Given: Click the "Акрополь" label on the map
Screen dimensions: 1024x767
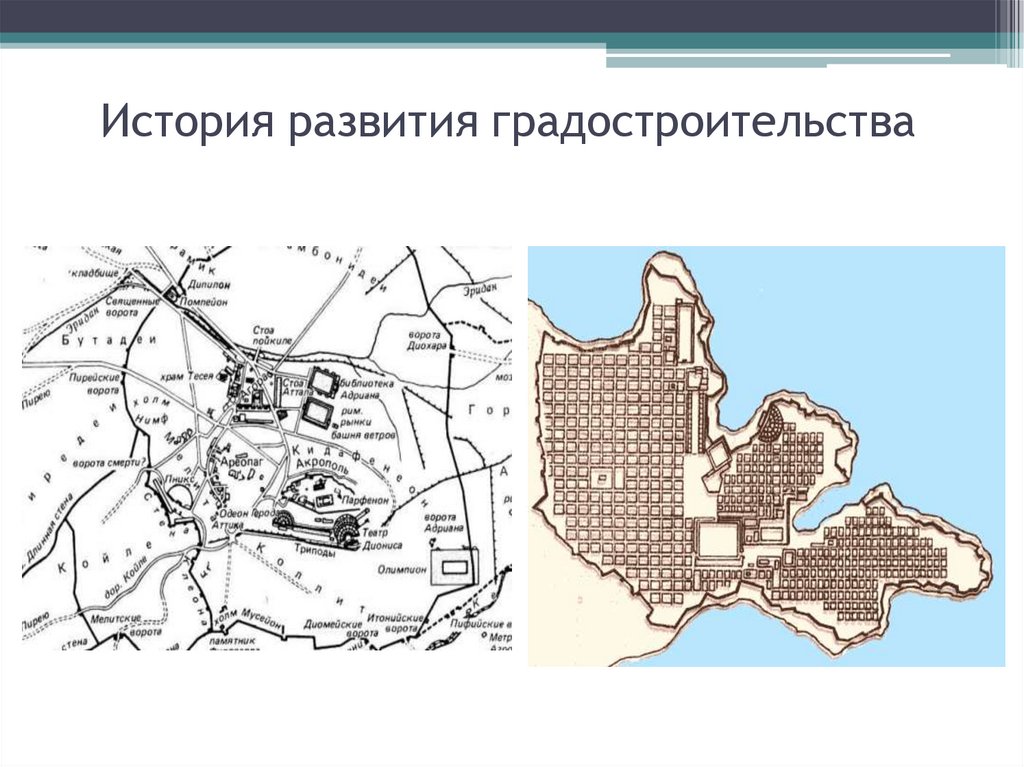Looking at the screenshot, I should click(x=323, y=463).
